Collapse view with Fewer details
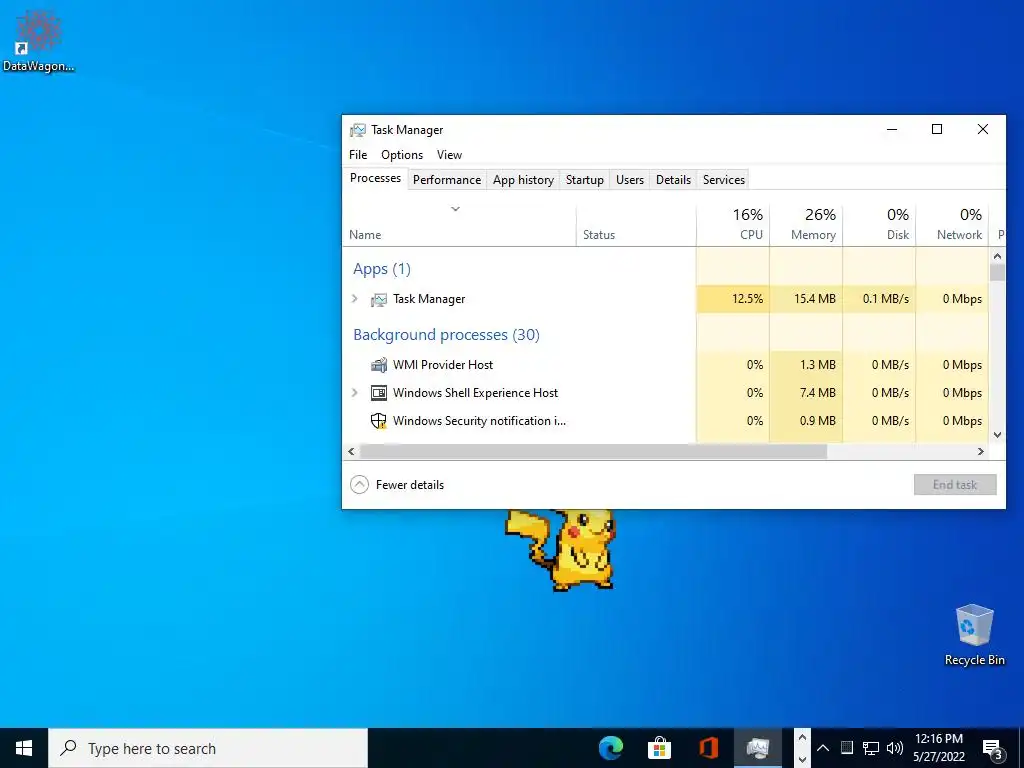Viewport: 1024px width, 768px height. [397, 485]
